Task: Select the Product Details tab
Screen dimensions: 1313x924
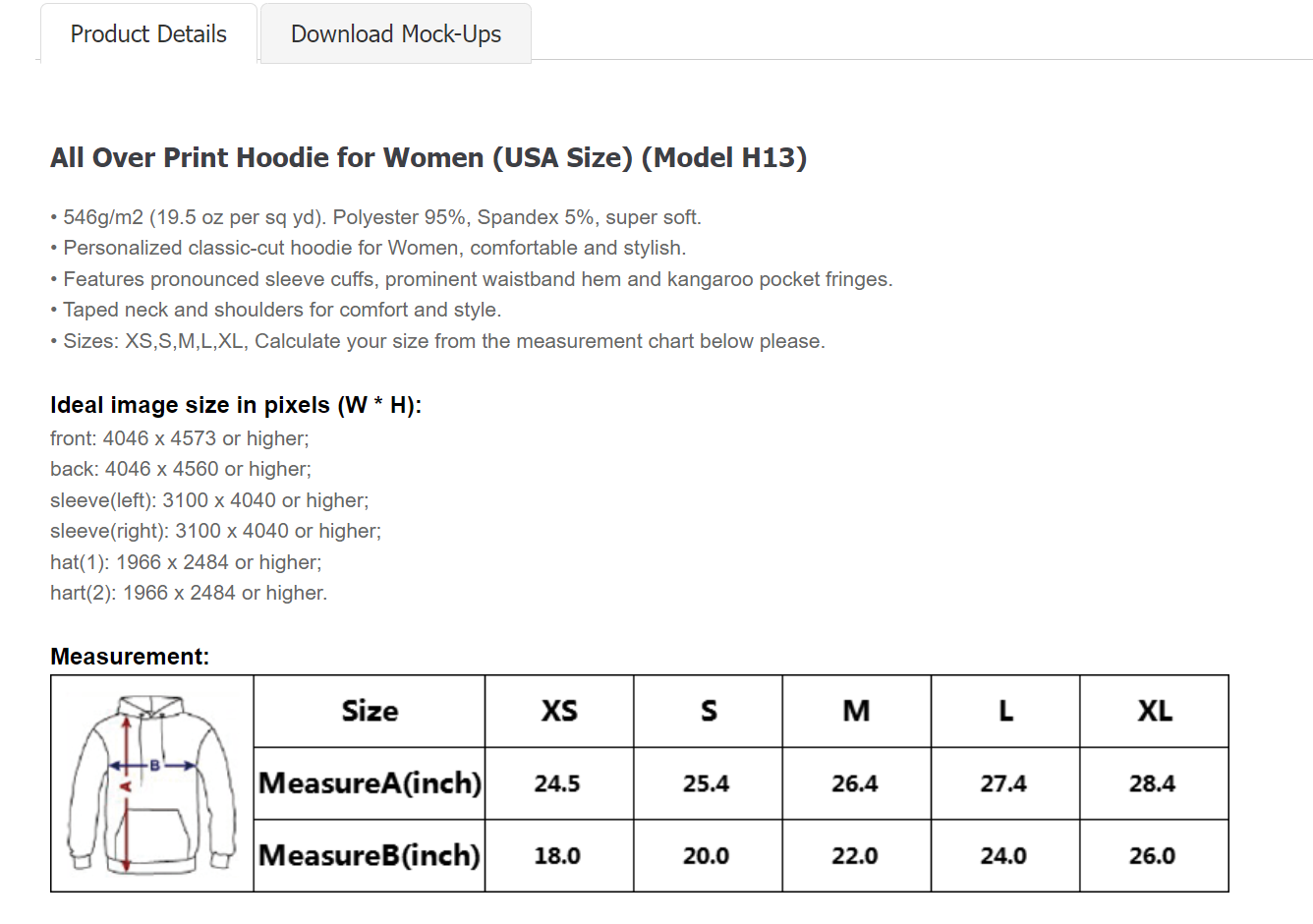Action: pyautogui.click(x=147, y=32)
